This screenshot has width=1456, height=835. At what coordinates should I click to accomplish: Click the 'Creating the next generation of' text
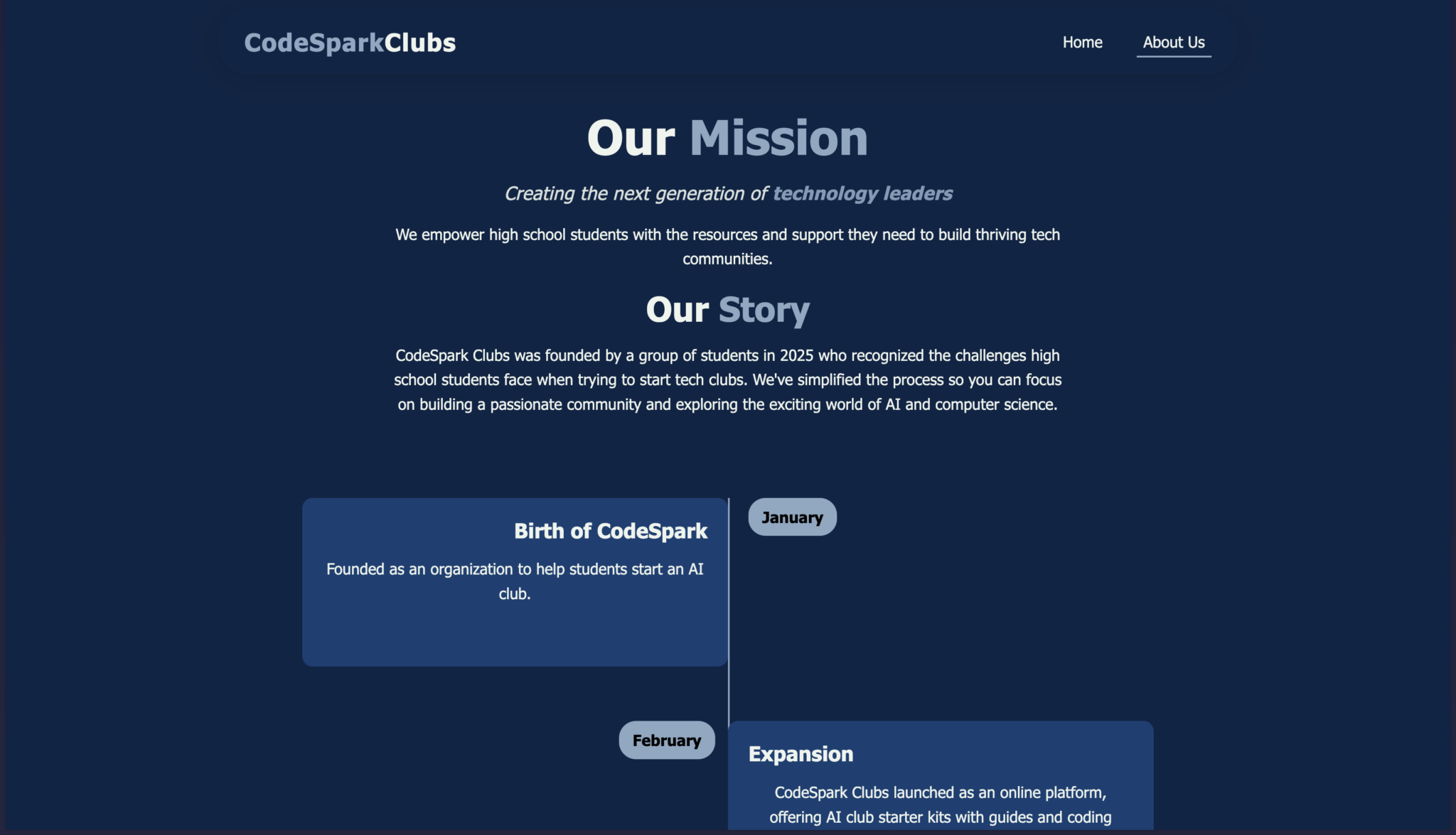point(636,193)
